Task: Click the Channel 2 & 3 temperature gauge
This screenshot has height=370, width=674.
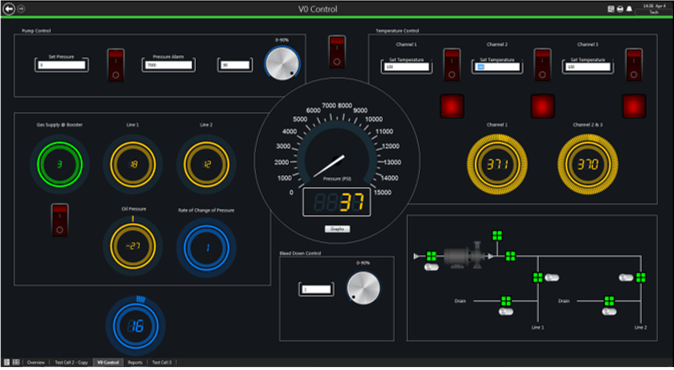Action: tap(588, 164)
